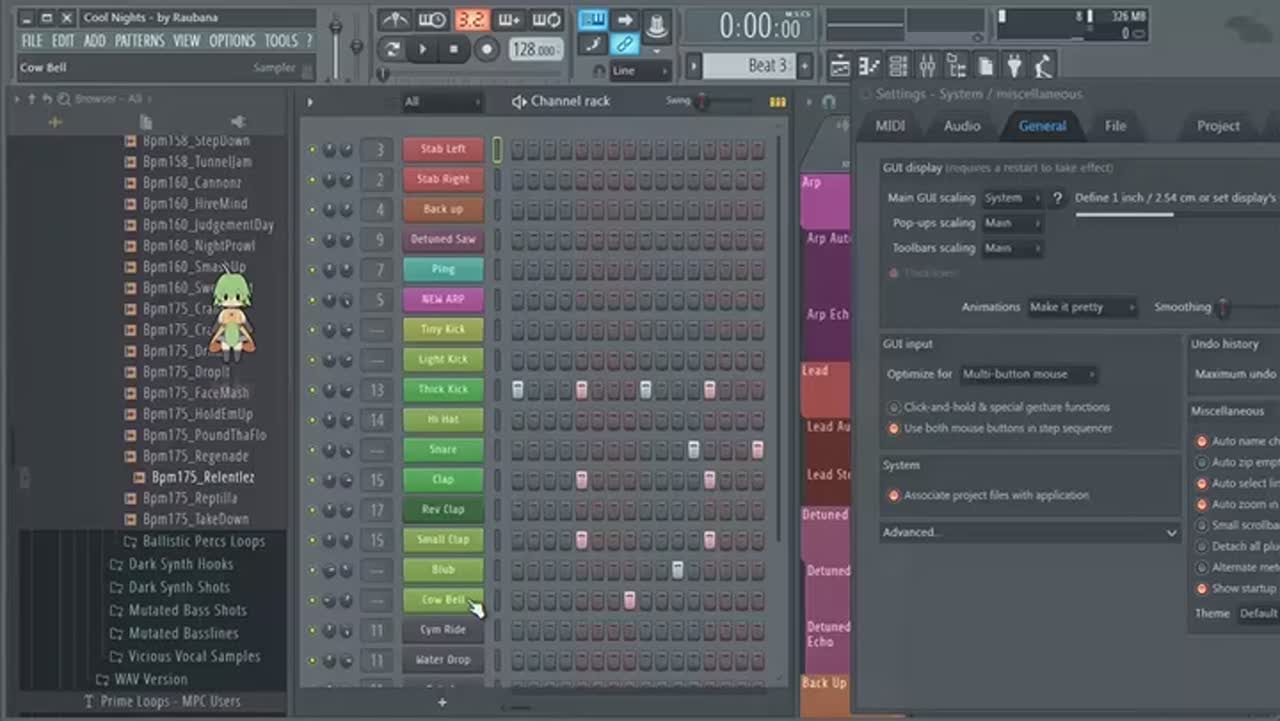The width and height of the screenshot is (1280, 721).
Task: Open the piano roll icon
Action: click(869, 66)
